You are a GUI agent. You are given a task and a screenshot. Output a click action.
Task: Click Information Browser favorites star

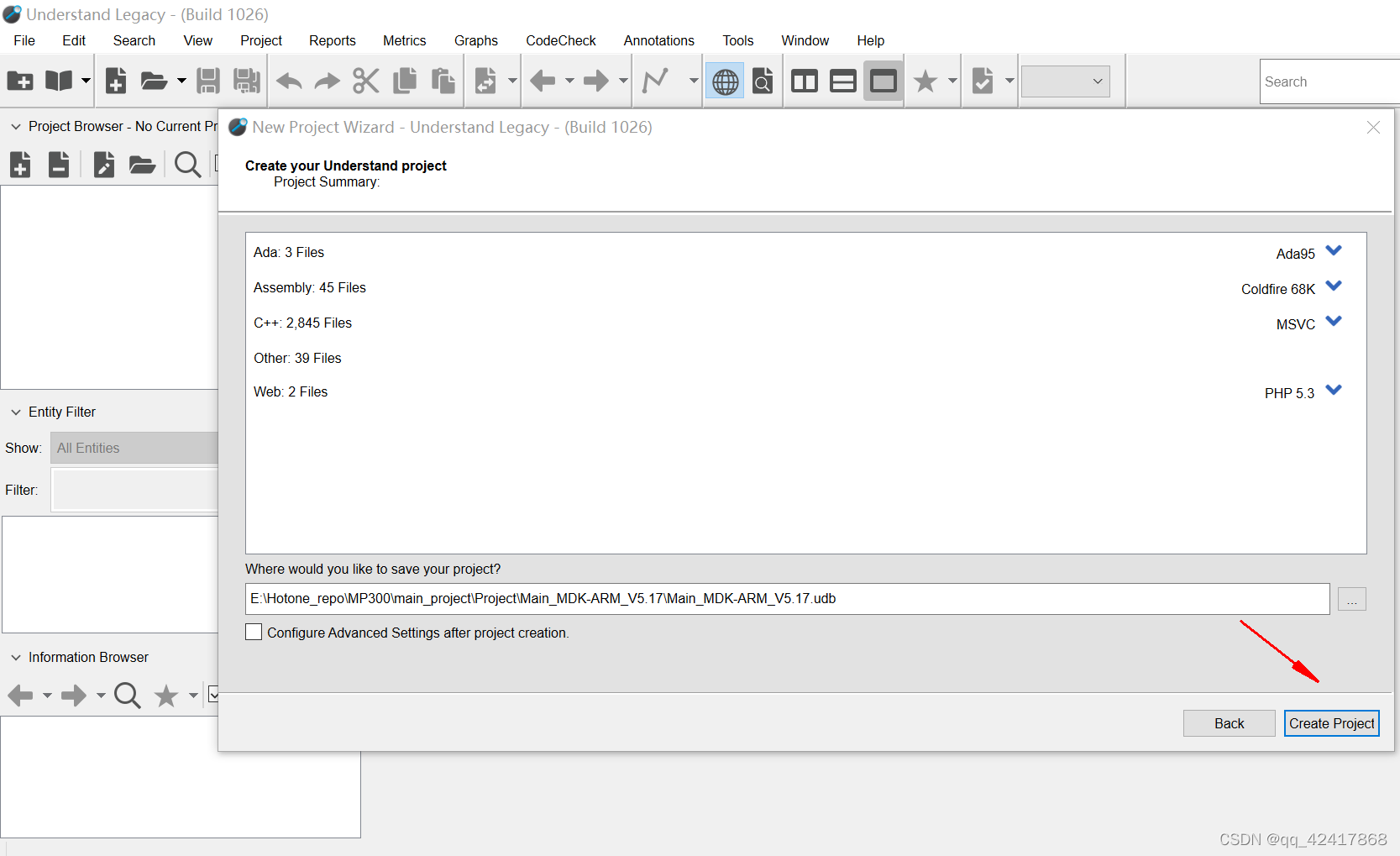166,696
